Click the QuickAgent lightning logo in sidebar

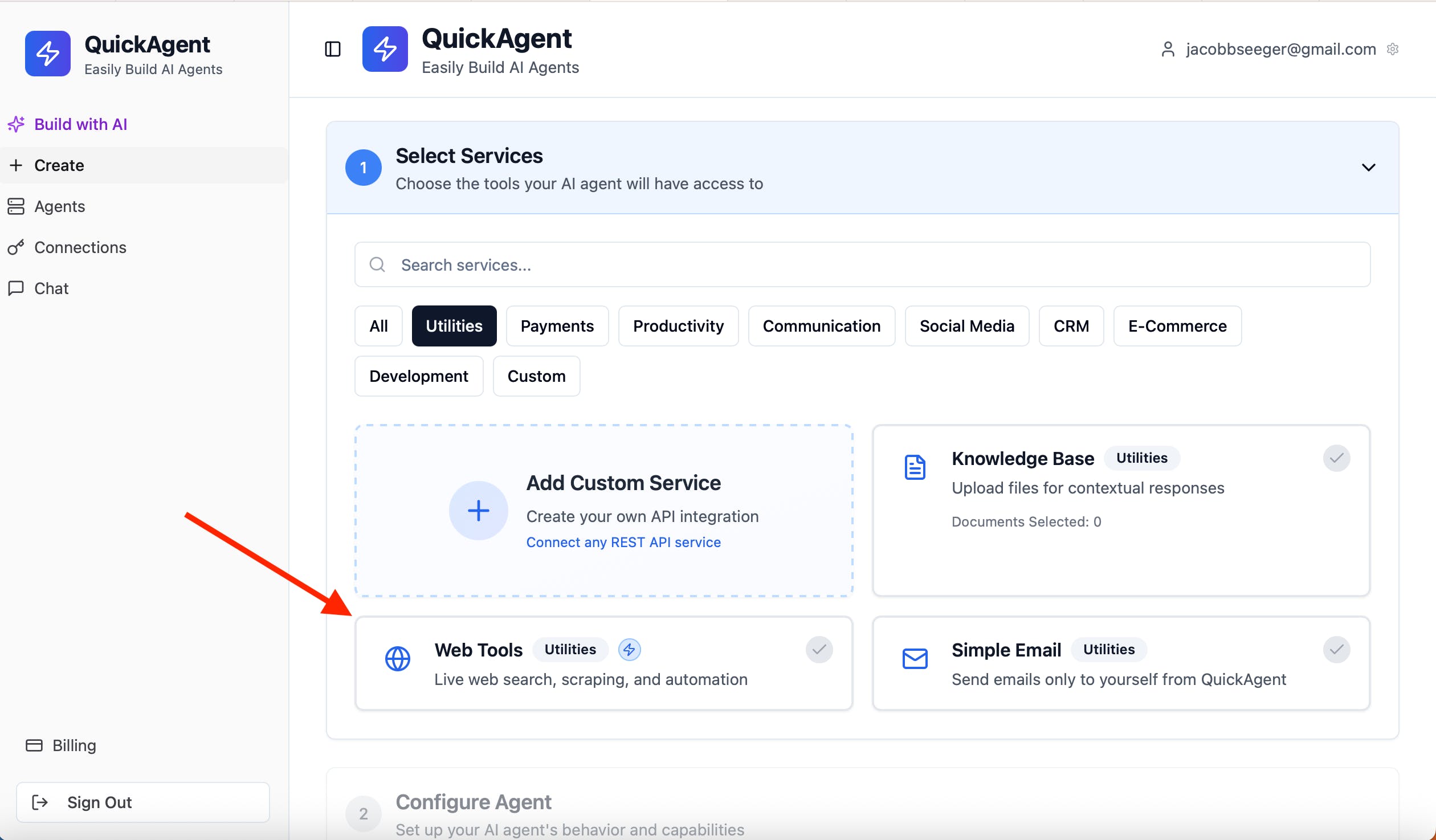coord(48,54)
